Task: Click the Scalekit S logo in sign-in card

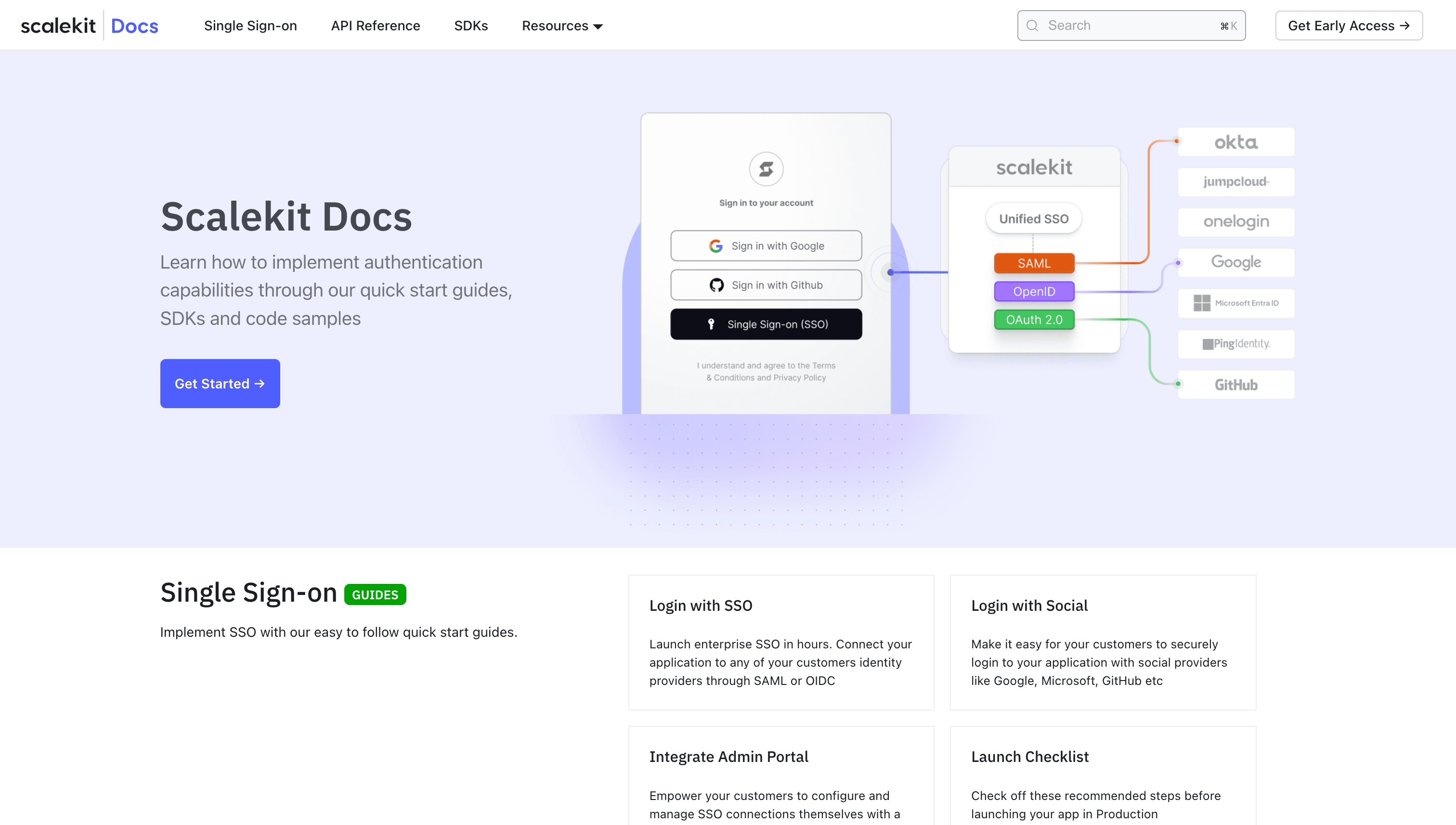Action: click(766, 168)
